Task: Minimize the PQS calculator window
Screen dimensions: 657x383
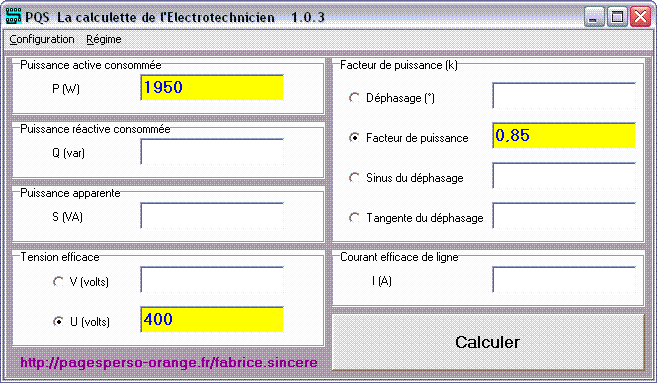Action: [x=594, y=17]
